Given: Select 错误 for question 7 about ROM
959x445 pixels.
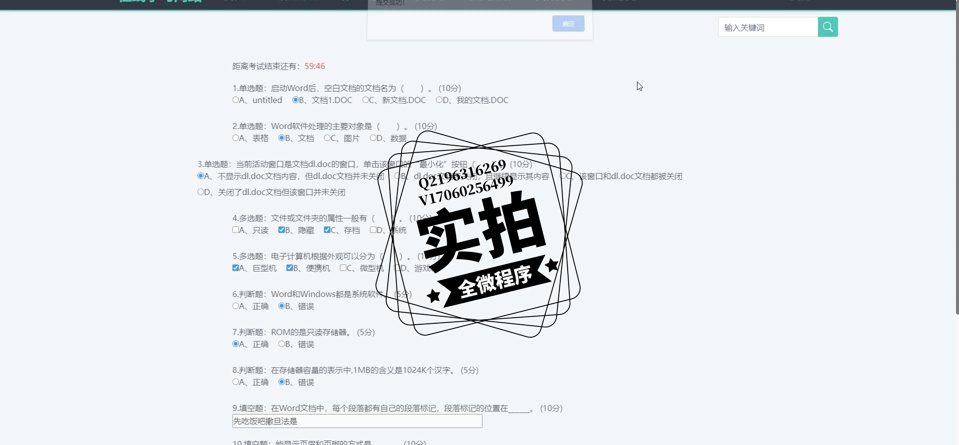Looking at the screenshot, I should (x=282, y=344).
